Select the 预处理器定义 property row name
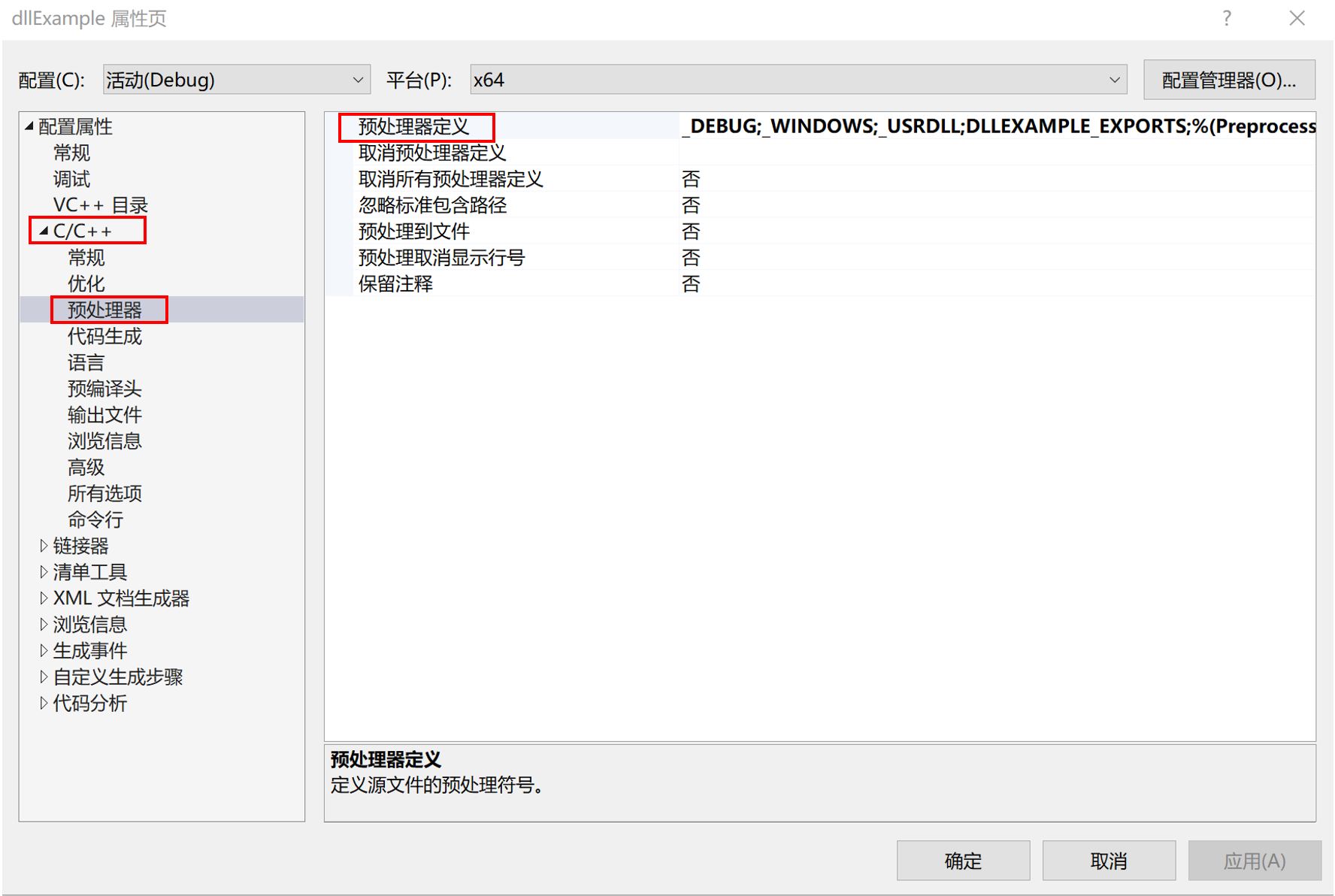 coord(414,126)
